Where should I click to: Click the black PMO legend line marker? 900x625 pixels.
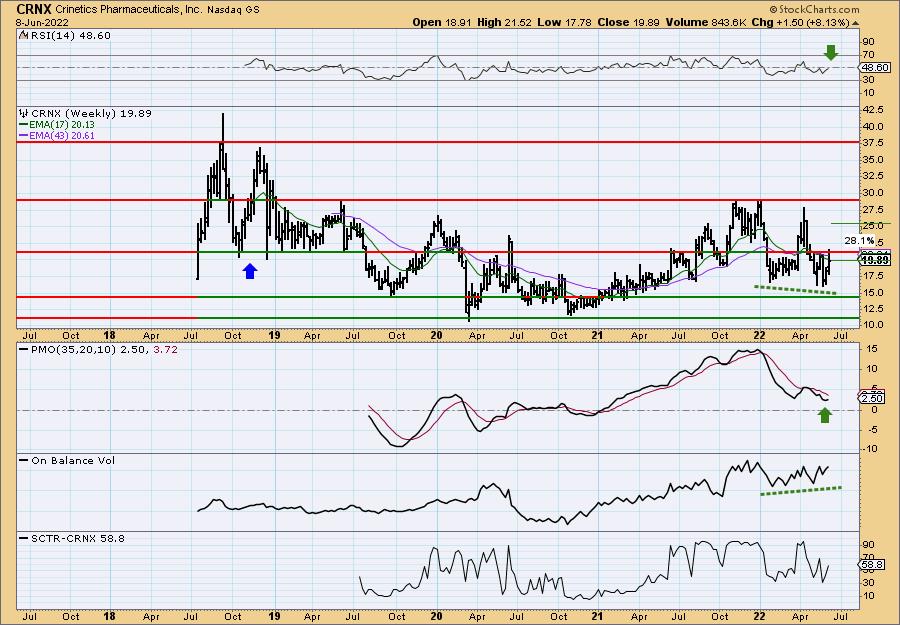pyautogui.click(x=24, y=349)
